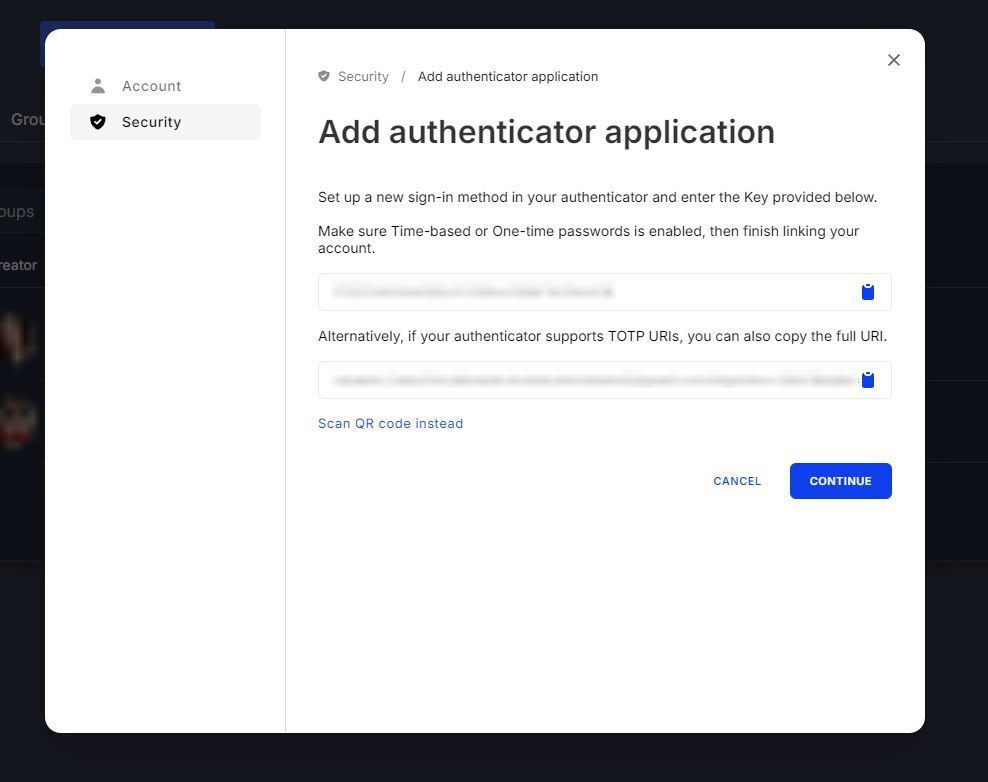Copy the full TOTP URI to clipboard
The height and width of the screenshot is (782, 988).
click(x=868, y=380)
